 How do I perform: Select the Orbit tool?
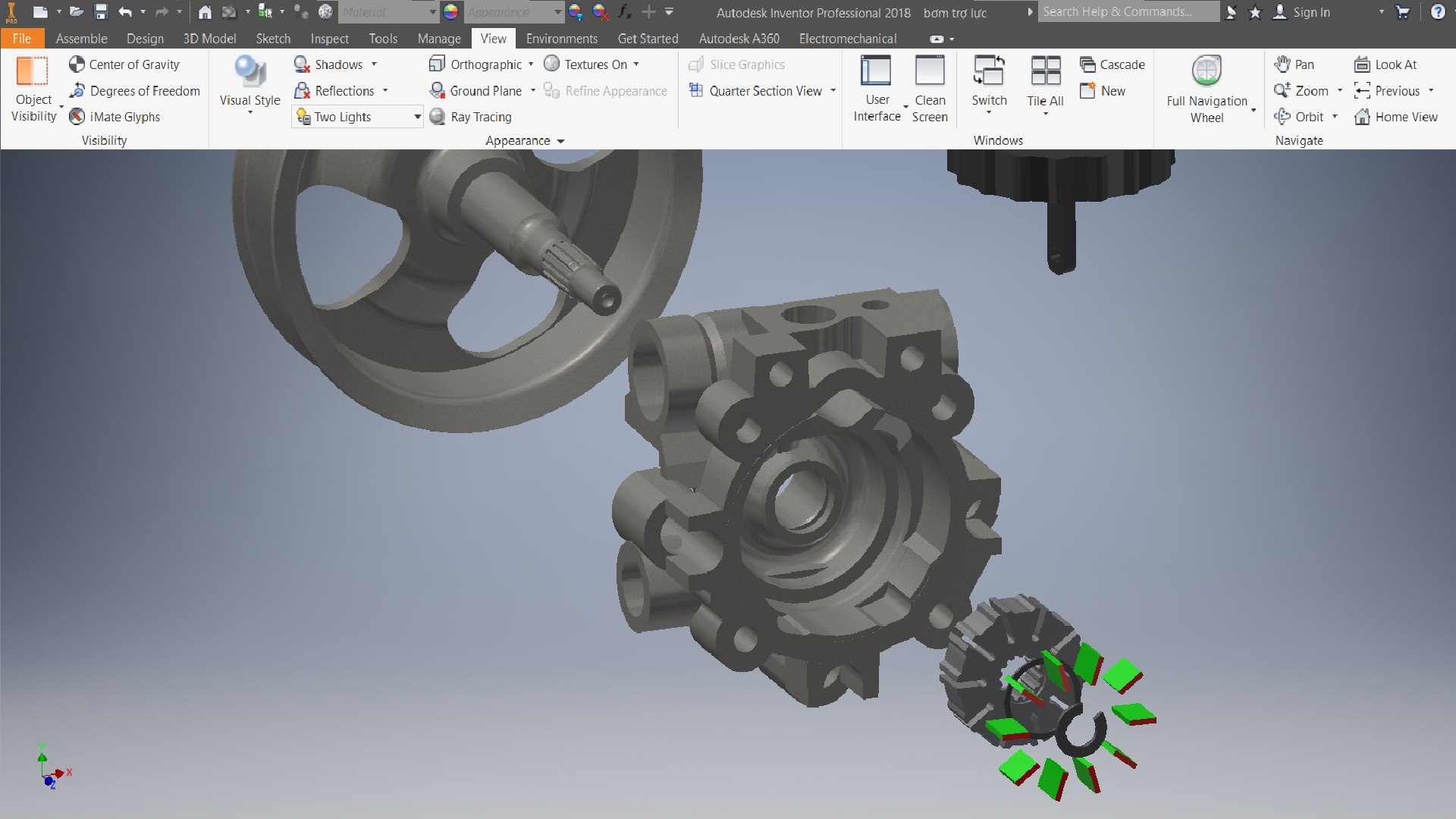tap(1299, 117)
